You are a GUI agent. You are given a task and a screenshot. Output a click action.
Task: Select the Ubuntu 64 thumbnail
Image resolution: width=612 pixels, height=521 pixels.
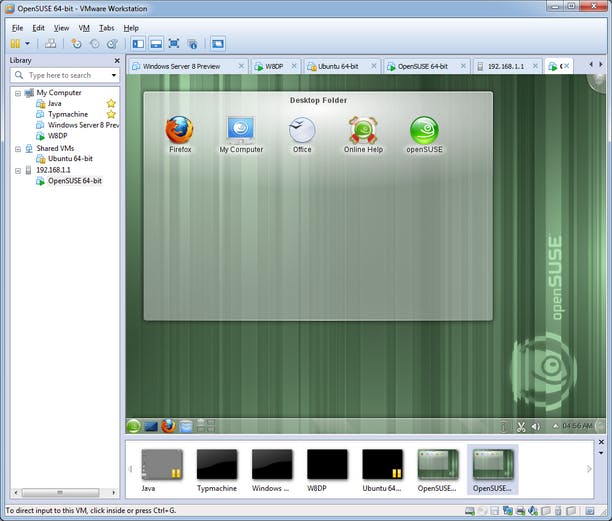point(382,470)
